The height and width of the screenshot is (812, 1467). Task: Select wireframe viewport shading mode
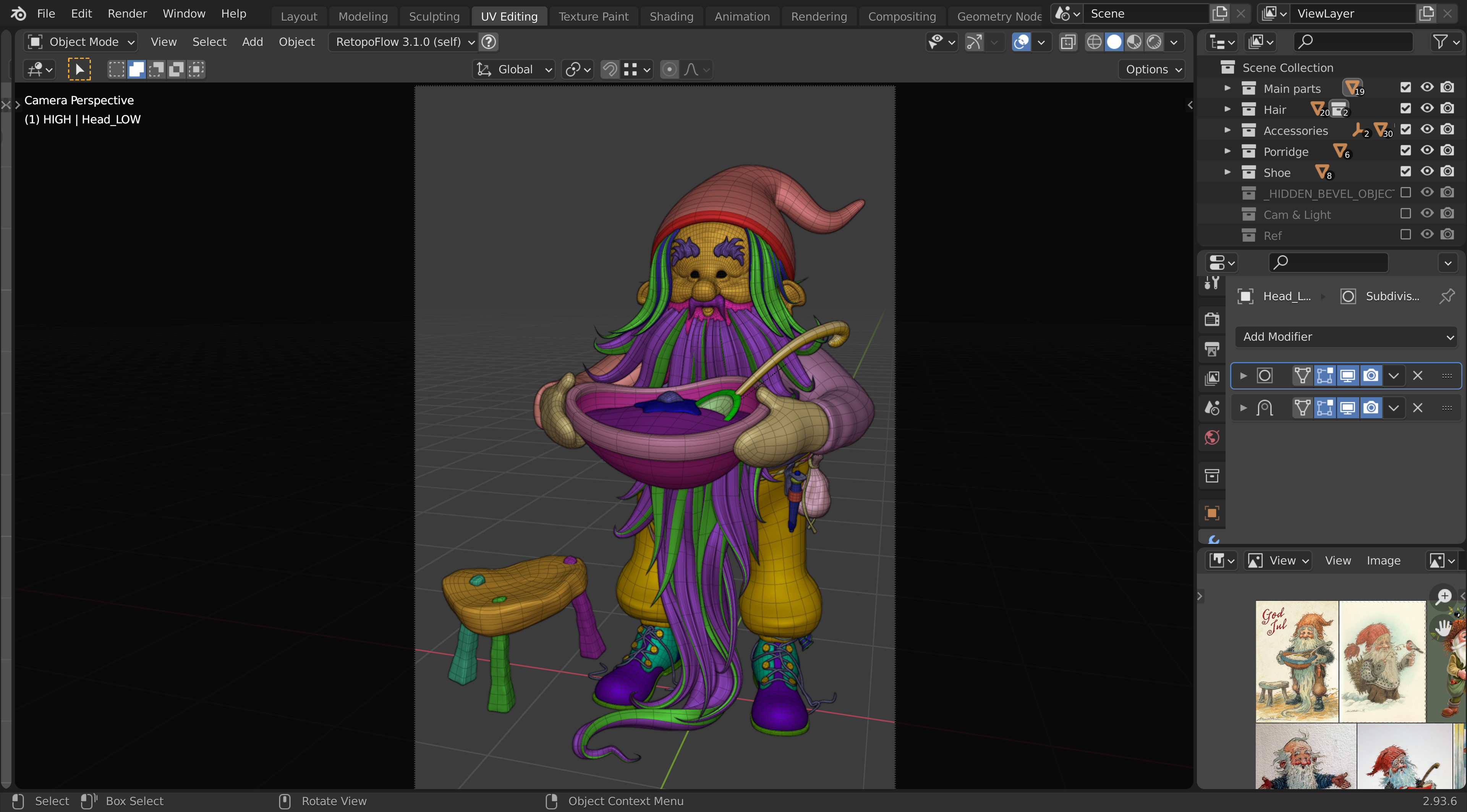point(1094,42)
